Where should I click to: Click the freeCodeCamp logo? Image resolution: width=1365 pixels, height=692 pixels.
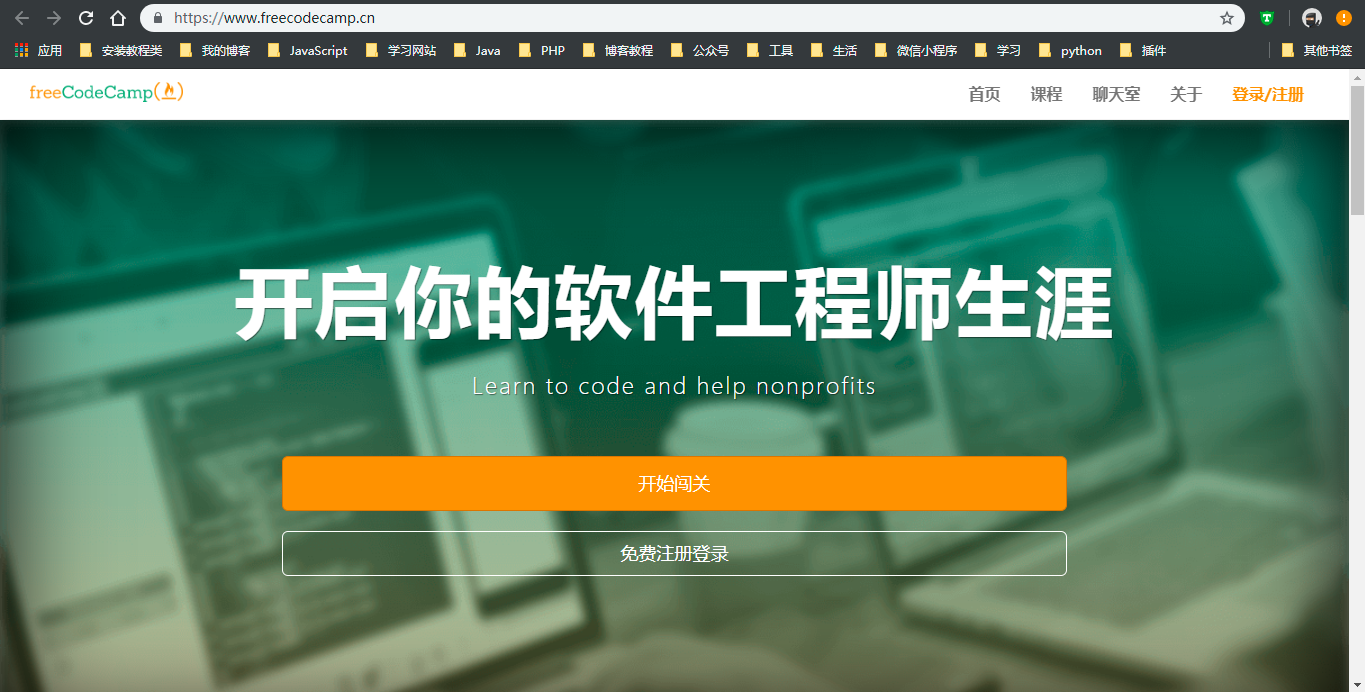pos(107,92)
